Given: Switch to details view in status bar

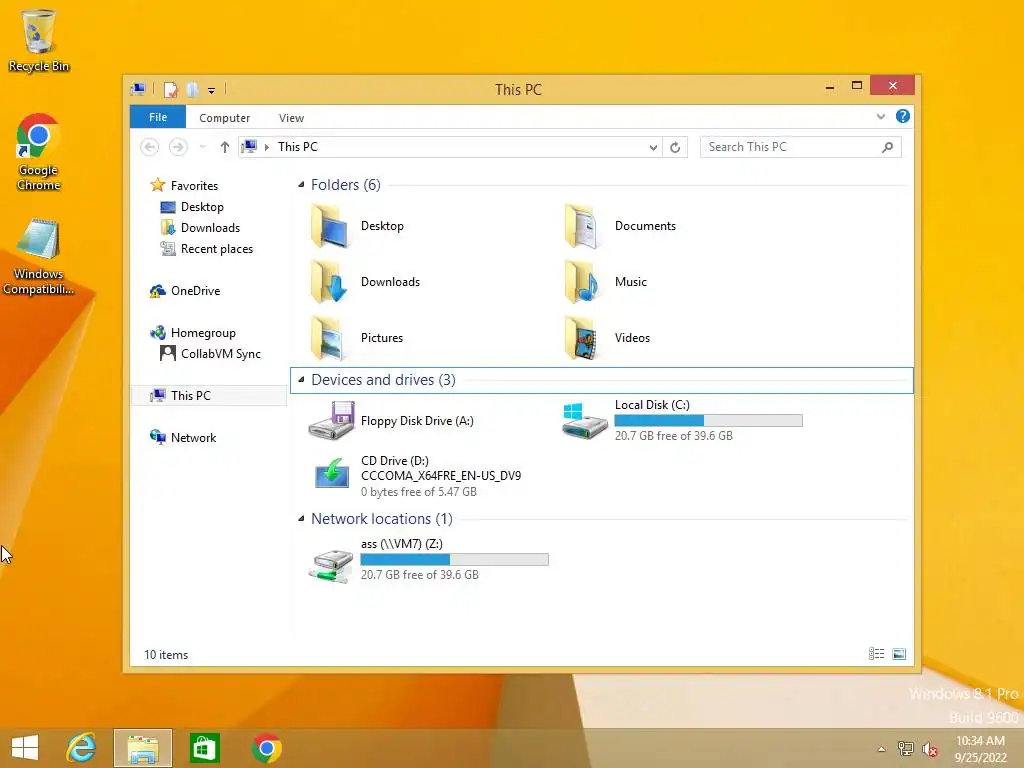Looking at the screenshot, I should [x=876, y=654].
